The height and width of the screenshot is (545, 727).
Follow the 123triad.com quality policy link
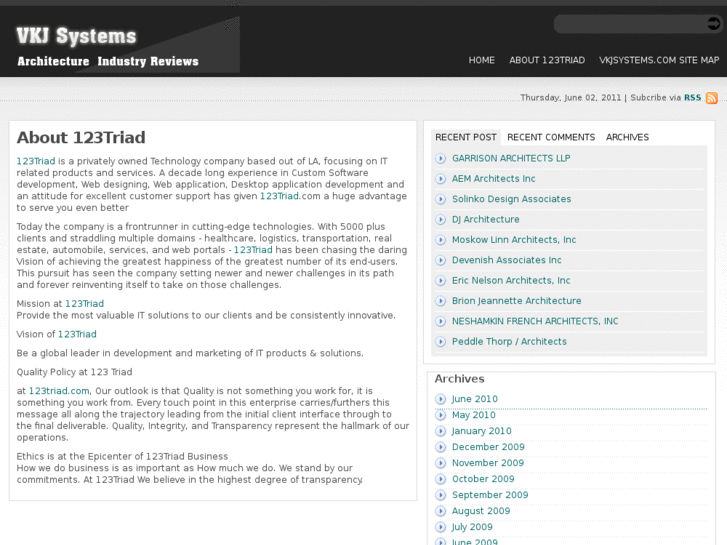(x=59, y=391)
